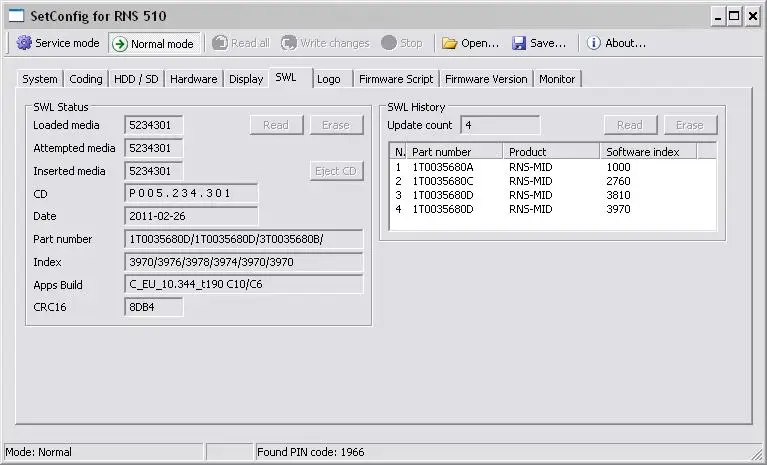Viewport: 767px width, 465px height.
Task: Click the Stop circle icon
Action: click(x=389, y=43)
